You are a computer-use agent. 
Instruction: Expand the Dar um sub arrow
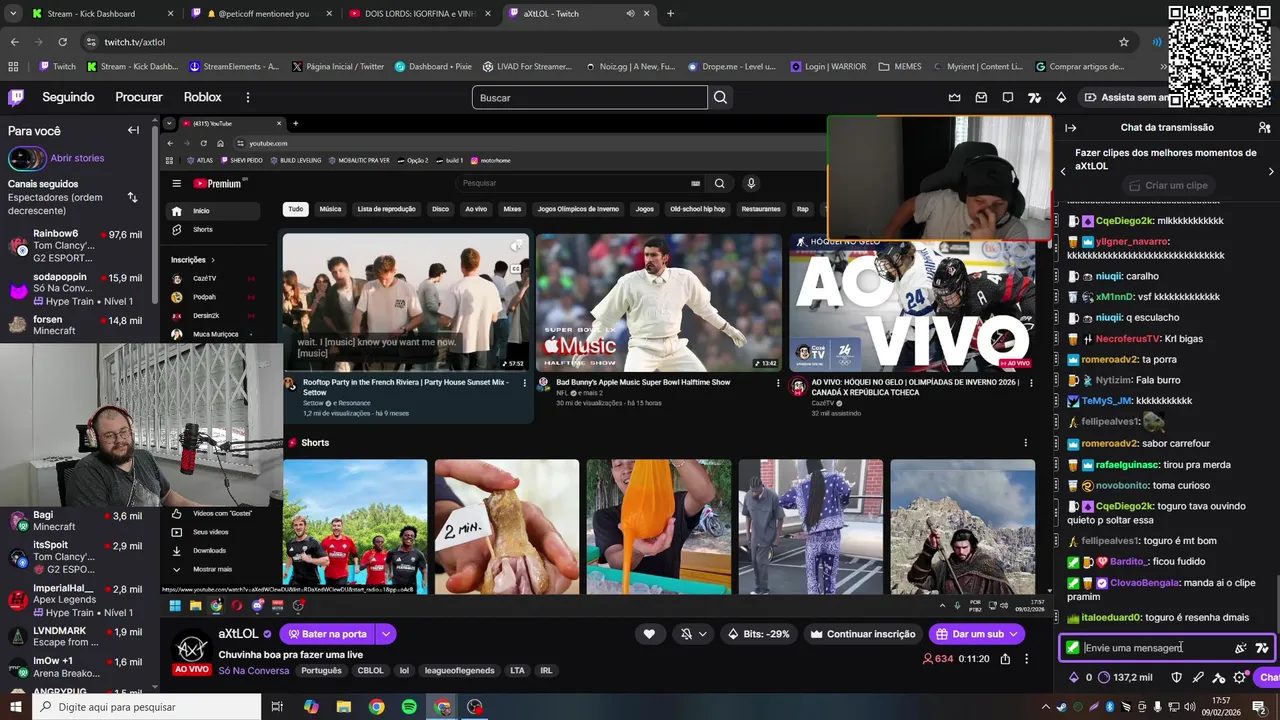(x=1014, y=634)
